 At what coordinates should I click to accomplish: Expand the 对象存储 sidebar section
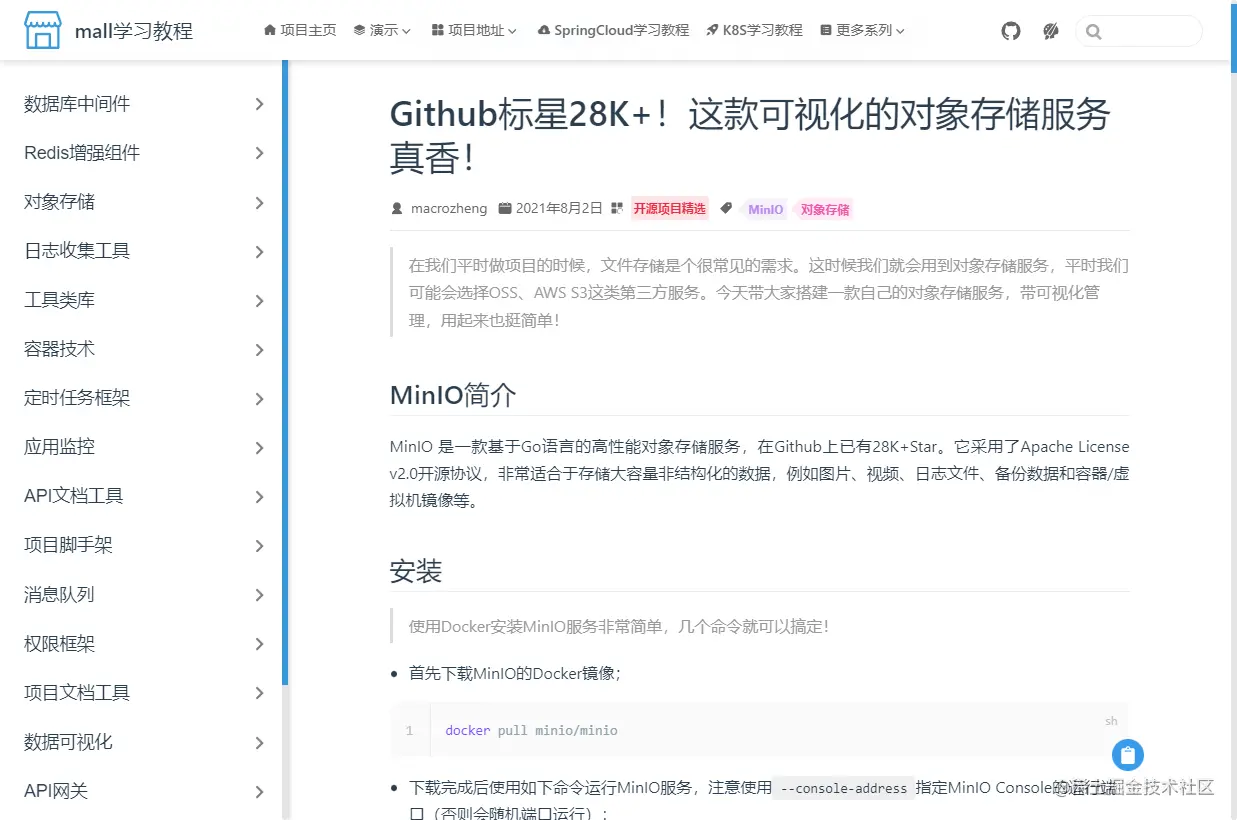(144, 202)
